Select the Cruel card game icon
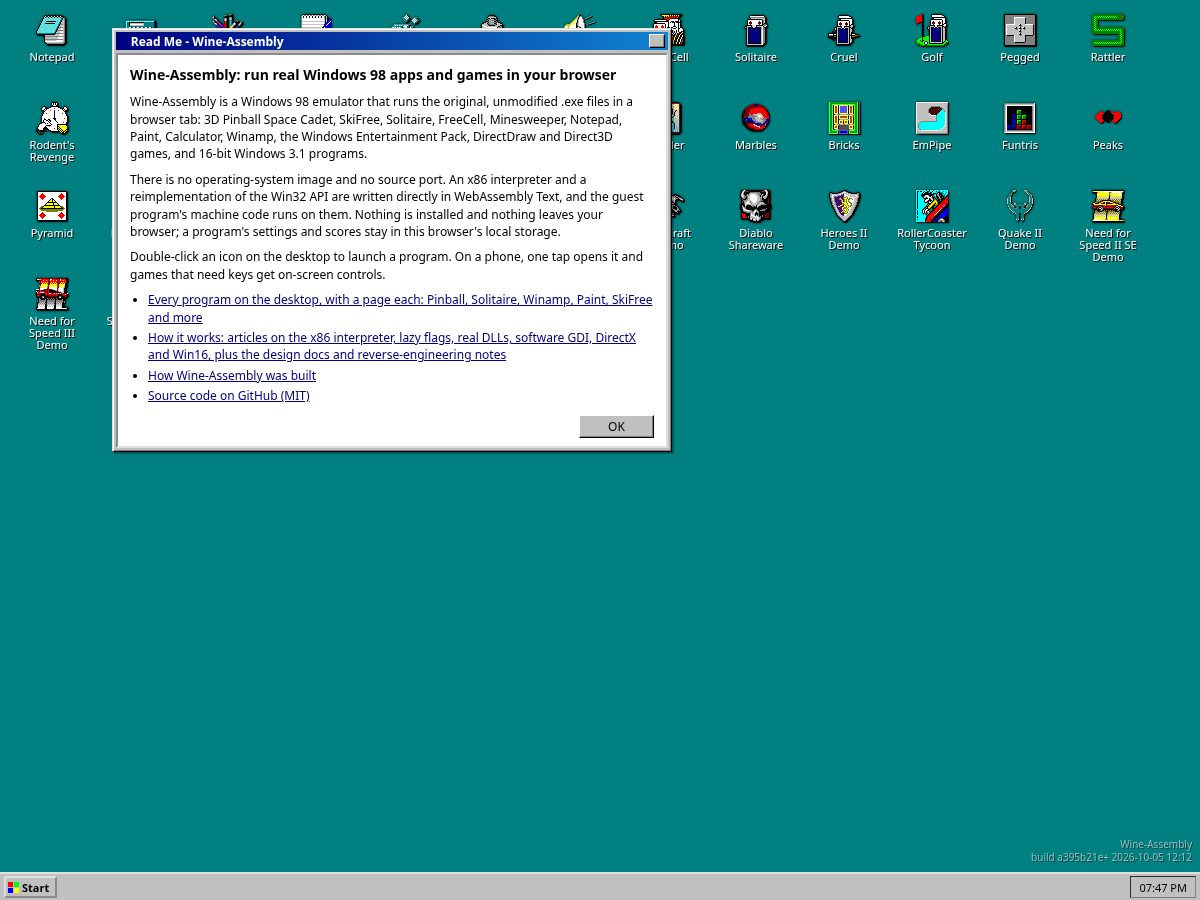Image resolution: width=1200 pixels, height=900 pixels. [844, 39]
